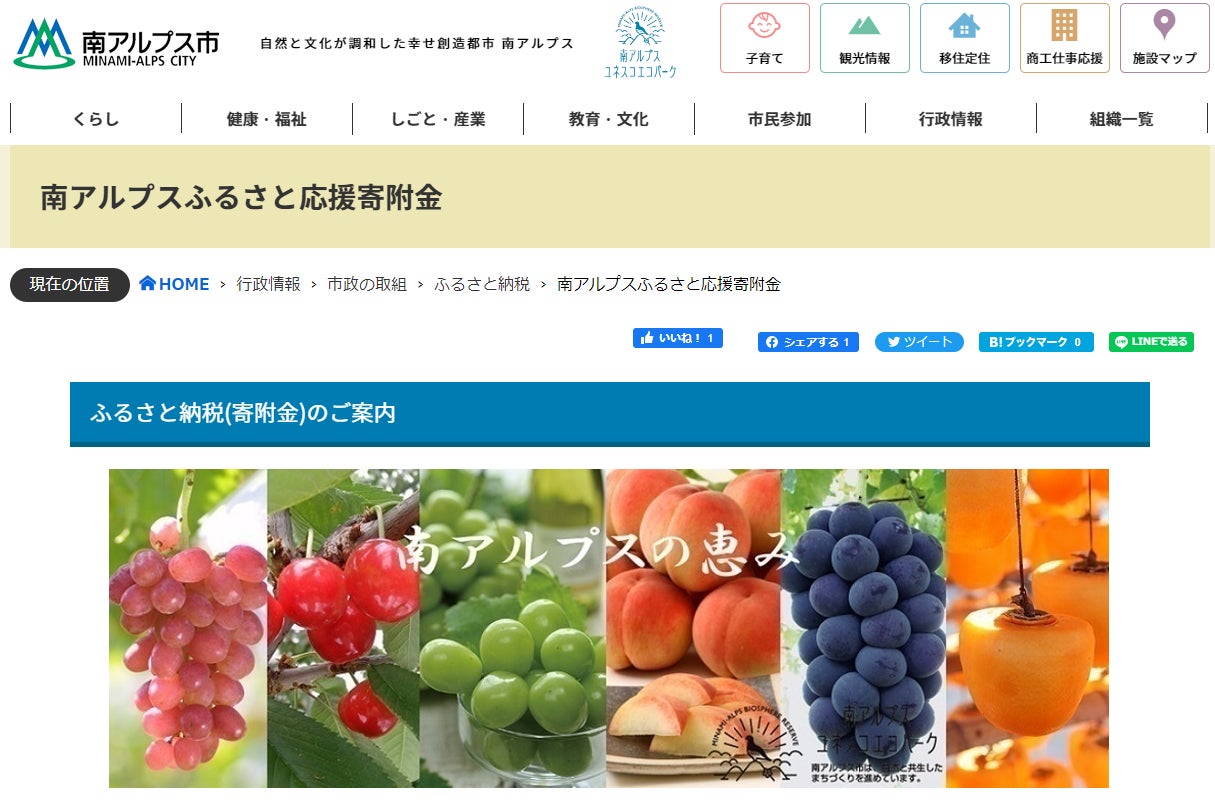Open the 行政情報 menu
Screen dimensions: 1215x803
tap(951, 119)
